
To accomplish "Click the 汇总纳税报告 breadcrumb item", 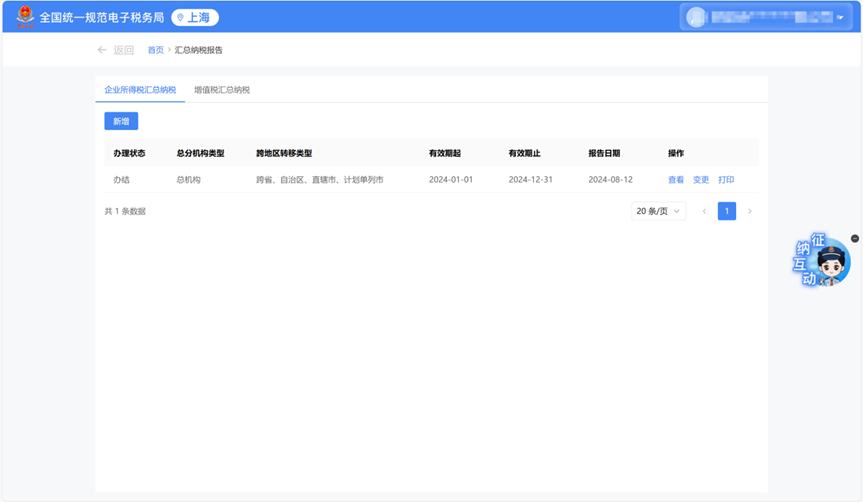I will tap(199, 50).
